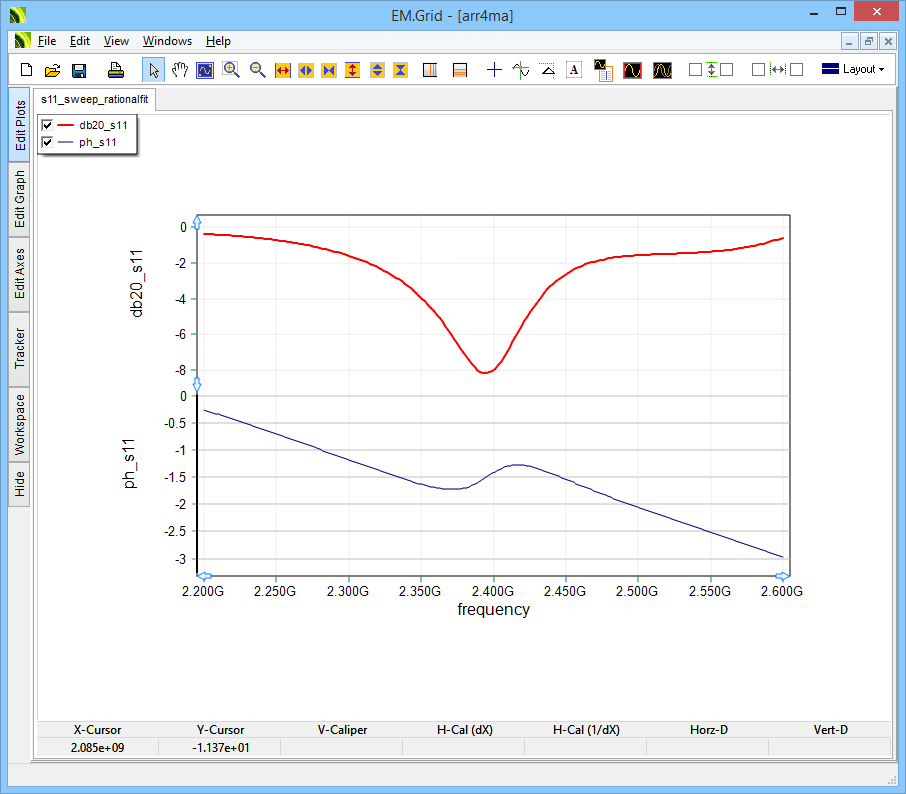The width and height of the screenshot is (906, 794).
Task: Open the Windows menu
Action: point(167,41)
